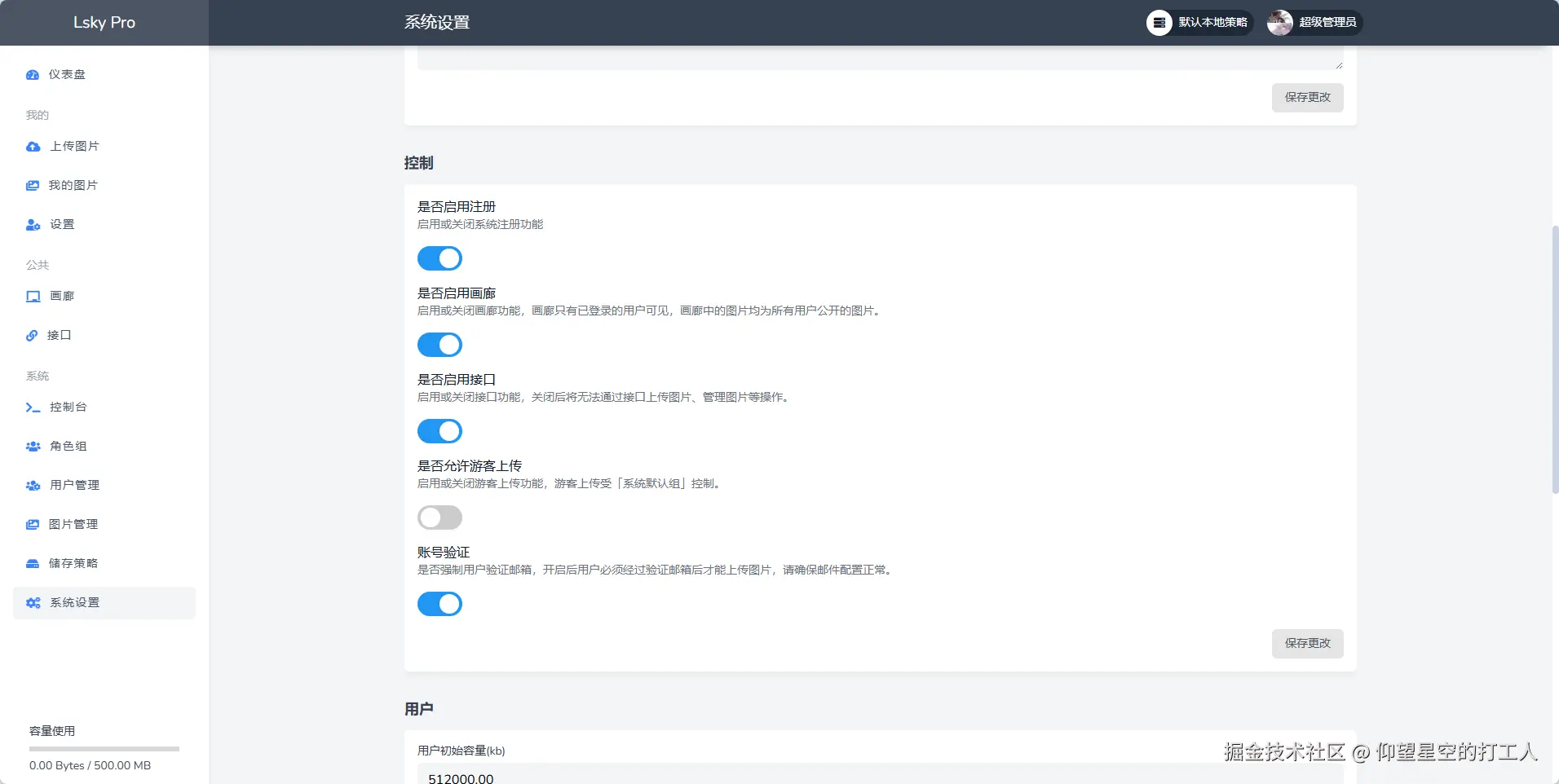Image resolution: width=1559 pixels, height=784 pixels.
Task: Enable the 是否允许游客上传 switch
Action: (x=439, y=518)
